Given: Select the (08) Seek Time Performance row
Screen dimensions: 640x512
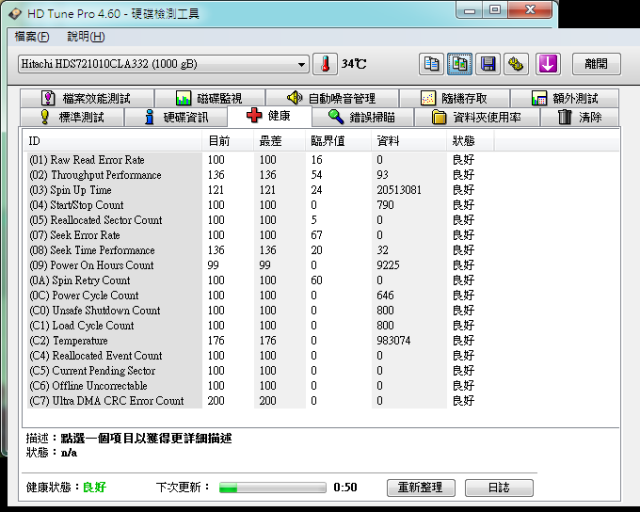Looking at the screenshot, I should click(x=261, y=250).
